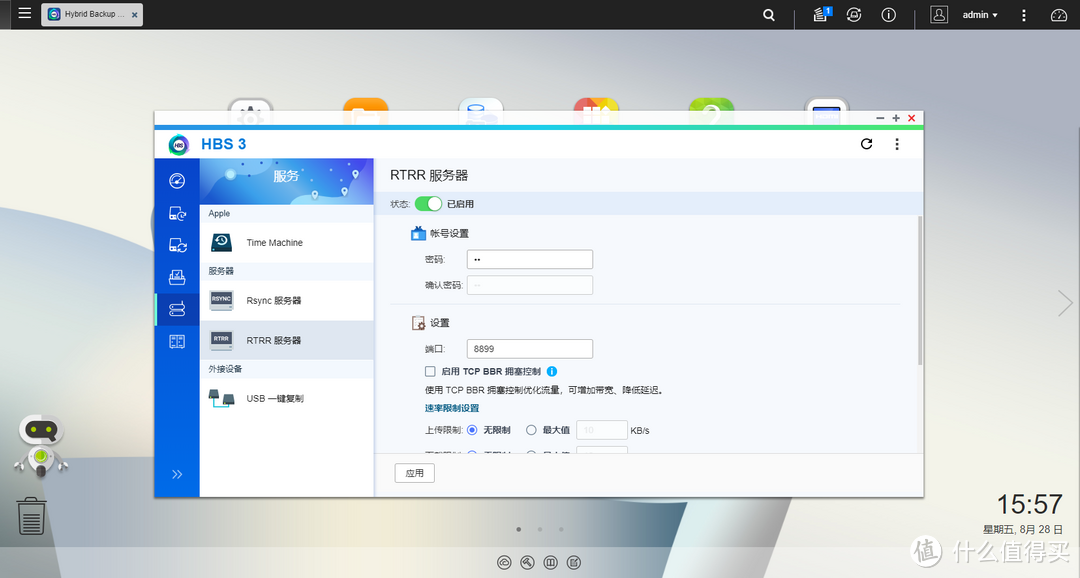Image resolution: width=1080 pixels, height=578 pixels.
Task: Close the Hybrid Backup taskbar tab
Action: coord(134,14)
